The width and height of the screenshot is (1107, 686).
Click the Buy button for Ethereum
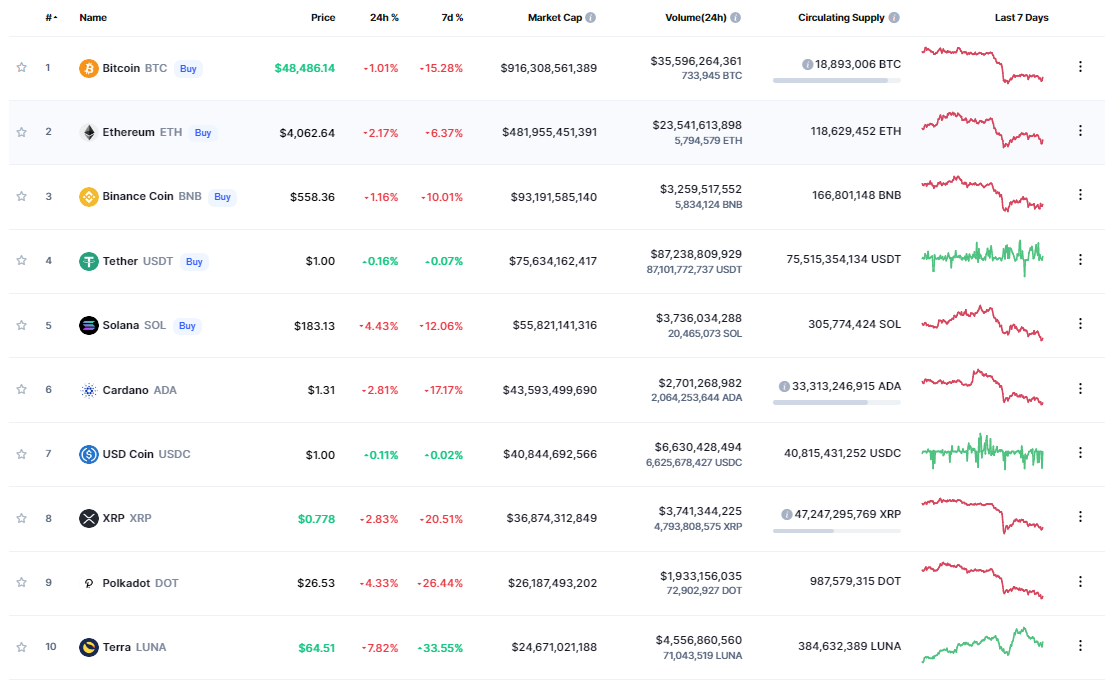coord(203,133)
